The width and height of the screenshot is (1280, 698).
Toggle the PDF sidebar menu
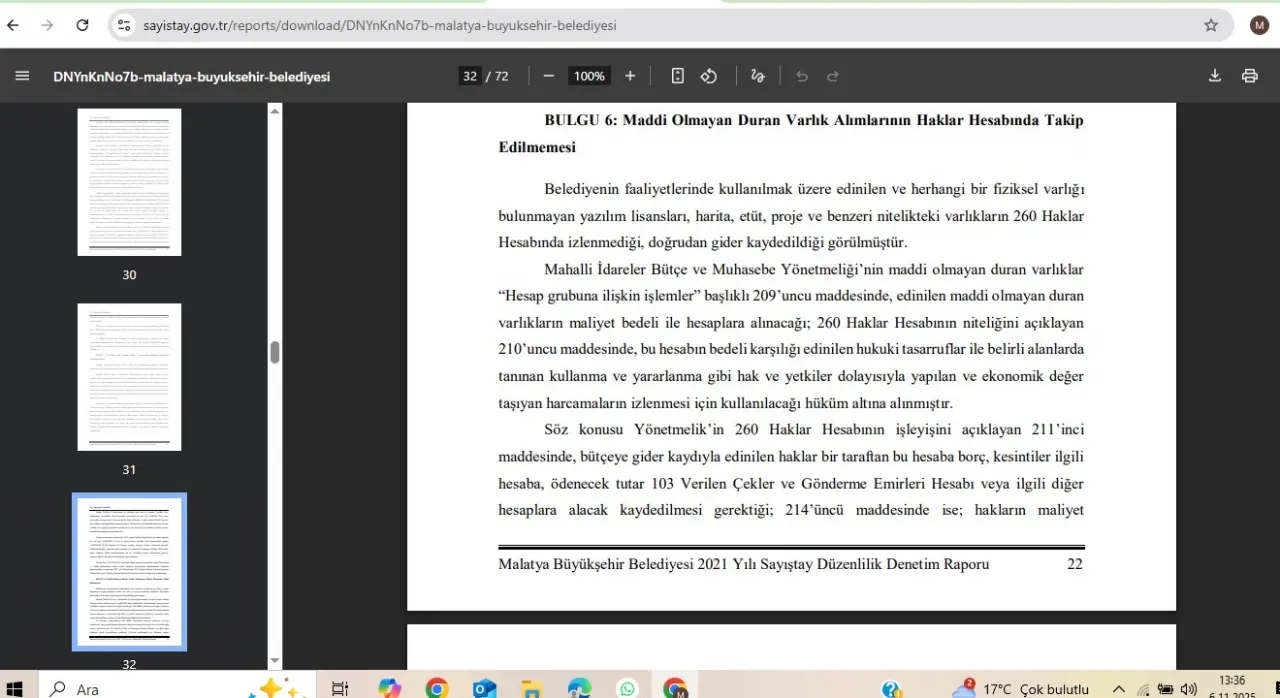tap(22, 76)
